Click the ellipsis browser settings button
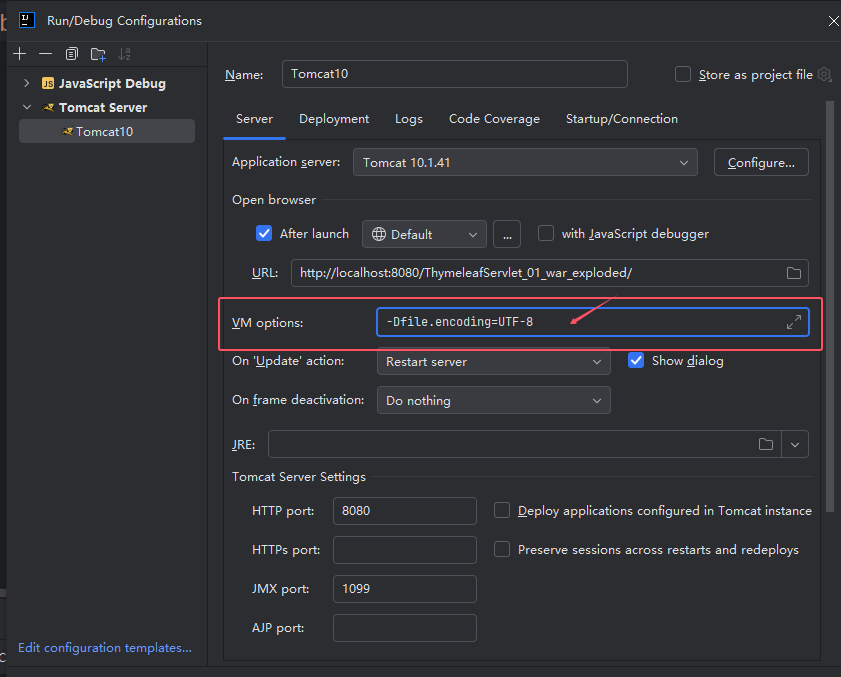 507,234
